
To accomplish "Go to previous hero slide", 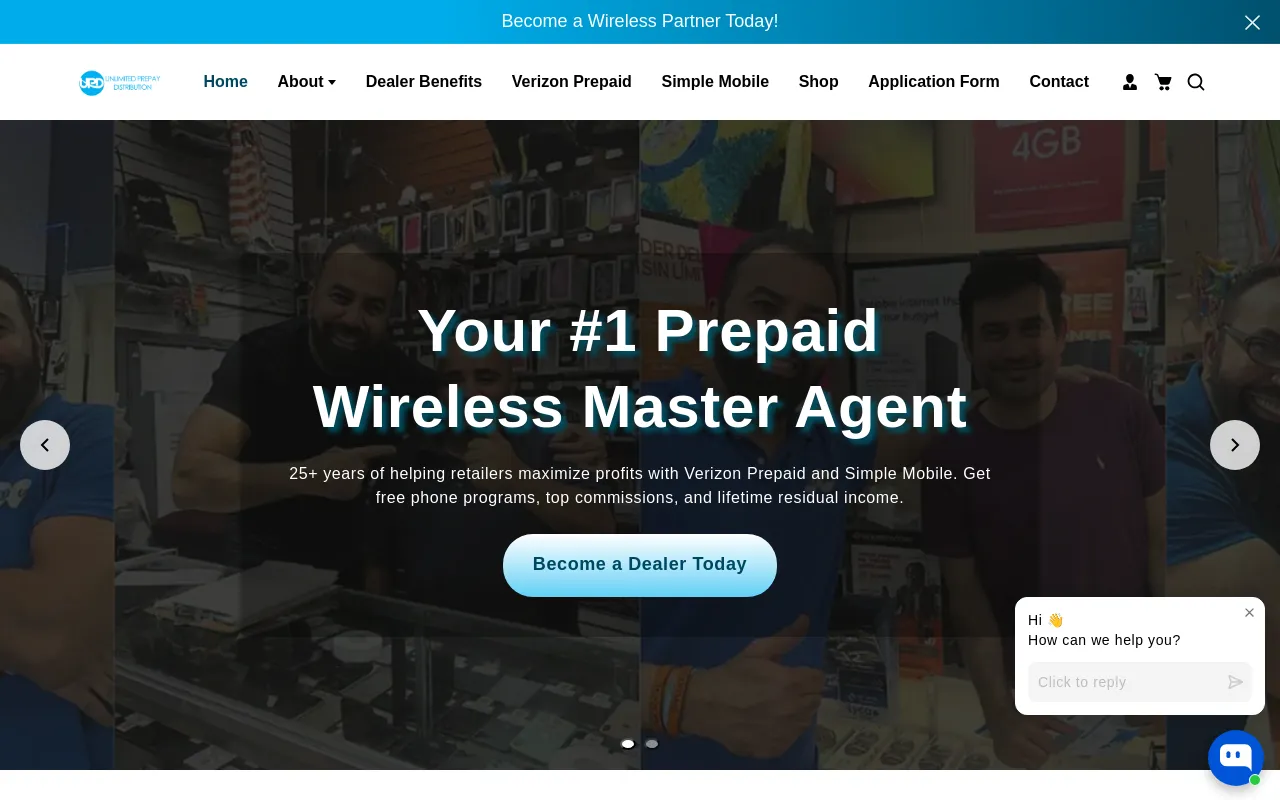I will coord(45,445).
